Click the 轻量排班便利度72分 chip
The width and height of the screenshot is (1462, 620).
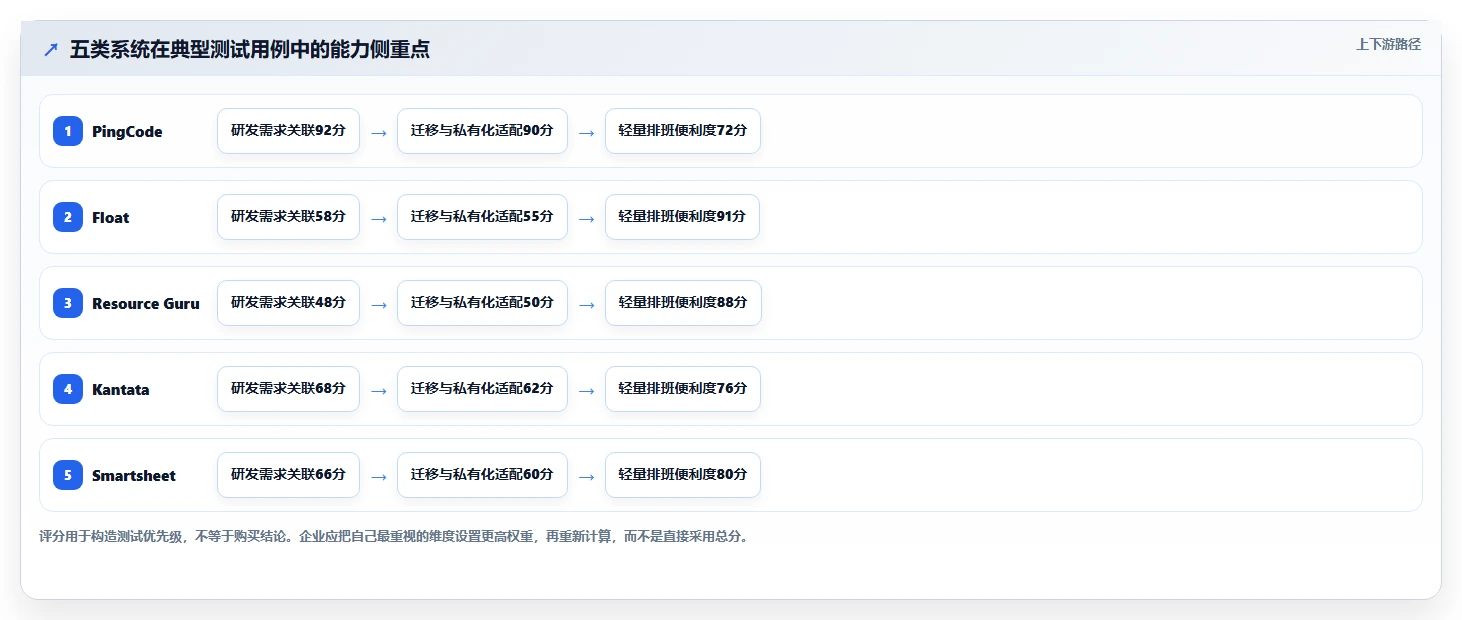683,131
